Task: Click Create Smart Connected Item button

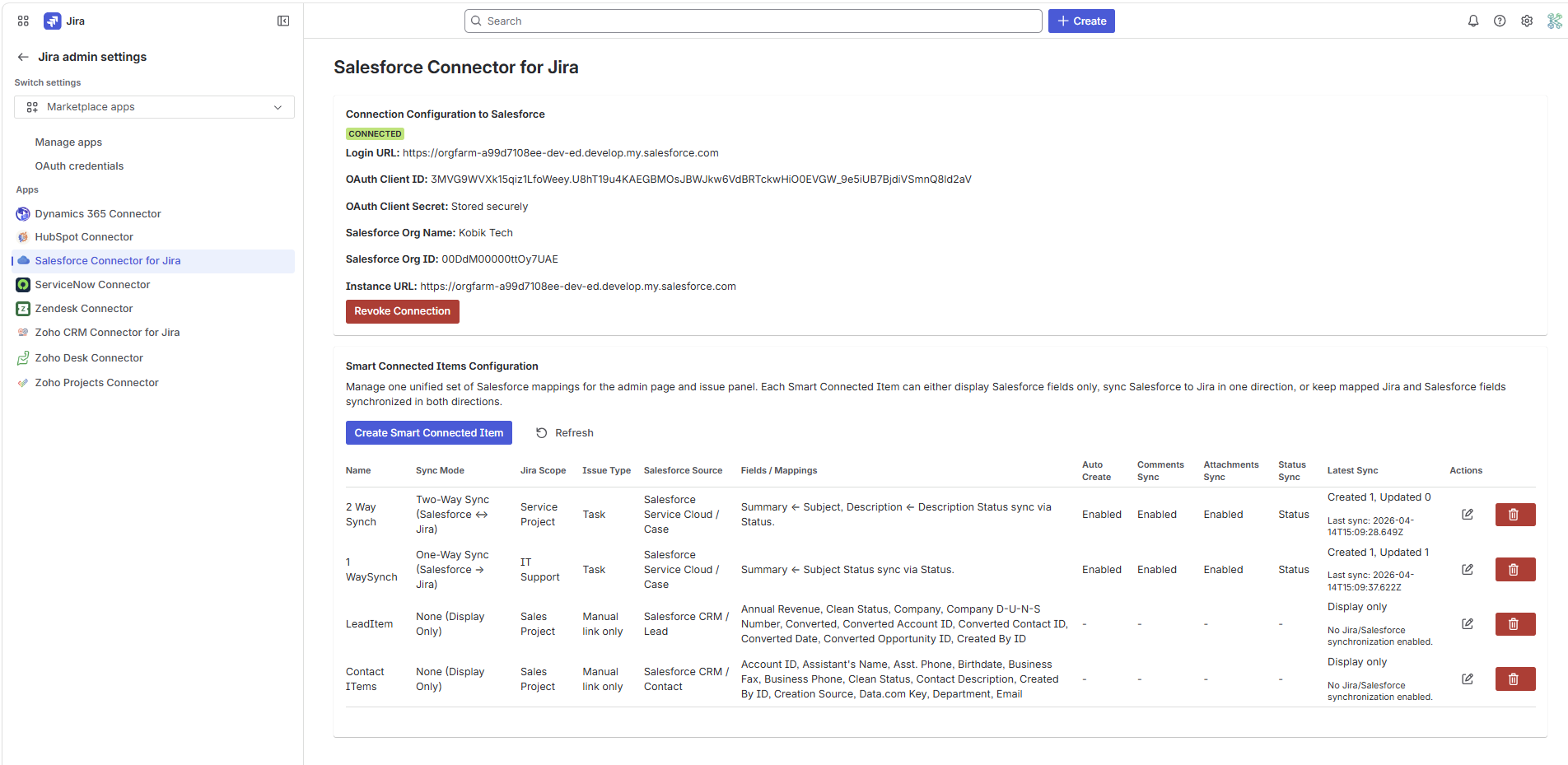Action: (x=428, y=433)
